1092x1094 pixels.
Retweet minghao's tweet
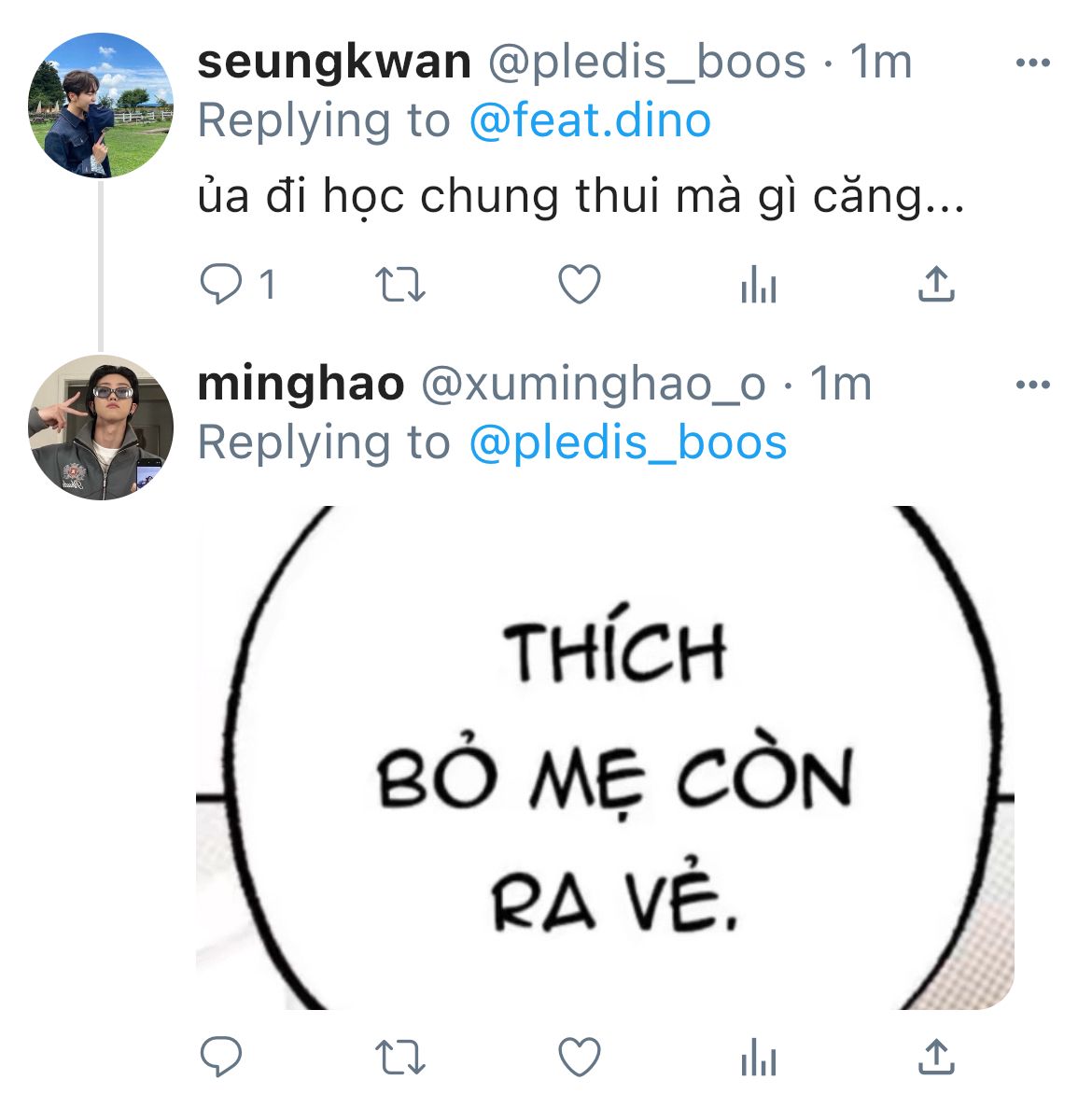point(399,1057)
